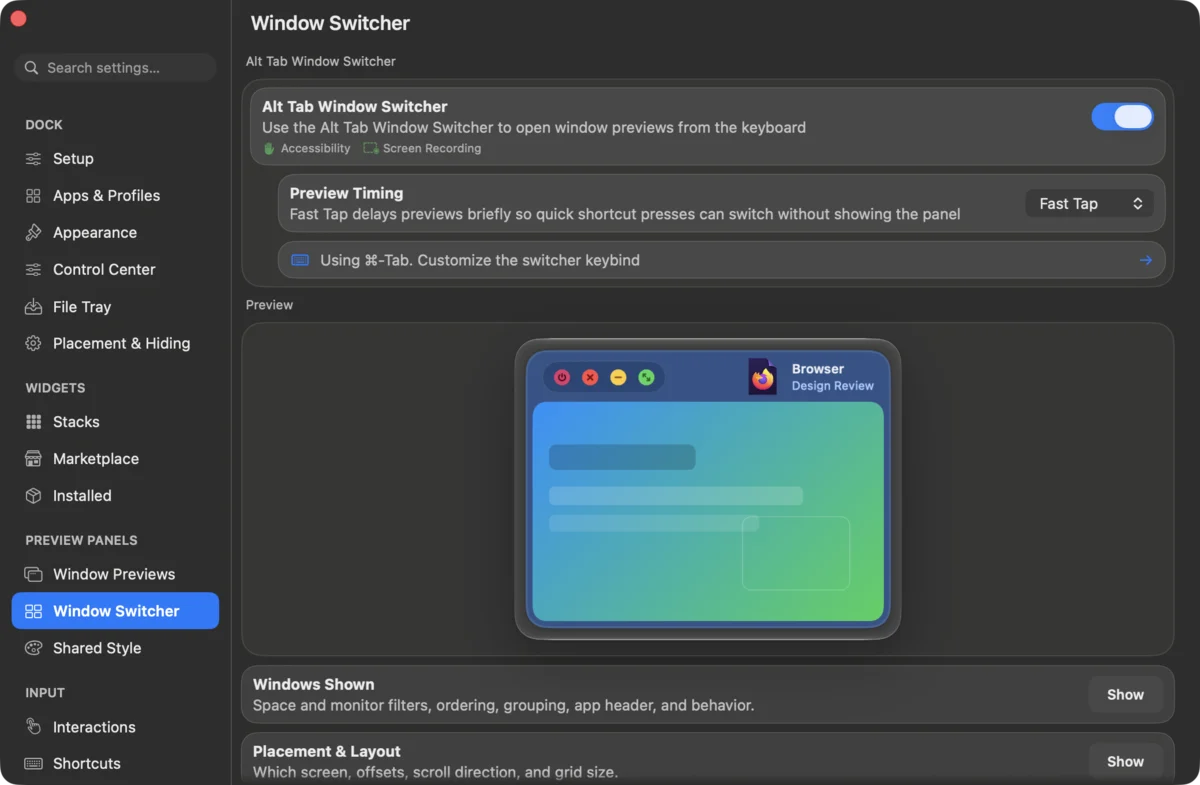
Task: Click the Screen Recording permission icon
Action: [371, 148]
